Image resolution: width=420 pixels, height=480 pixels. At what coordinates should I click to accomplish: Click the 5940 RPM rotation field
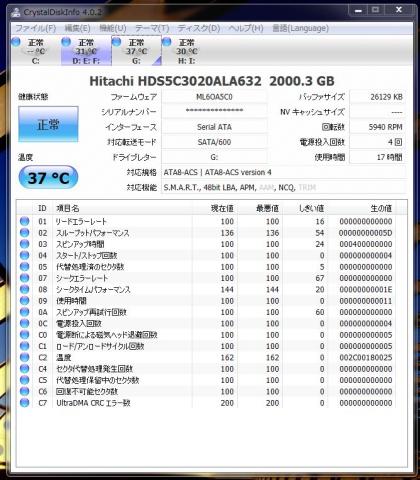[x=377, y=127]
